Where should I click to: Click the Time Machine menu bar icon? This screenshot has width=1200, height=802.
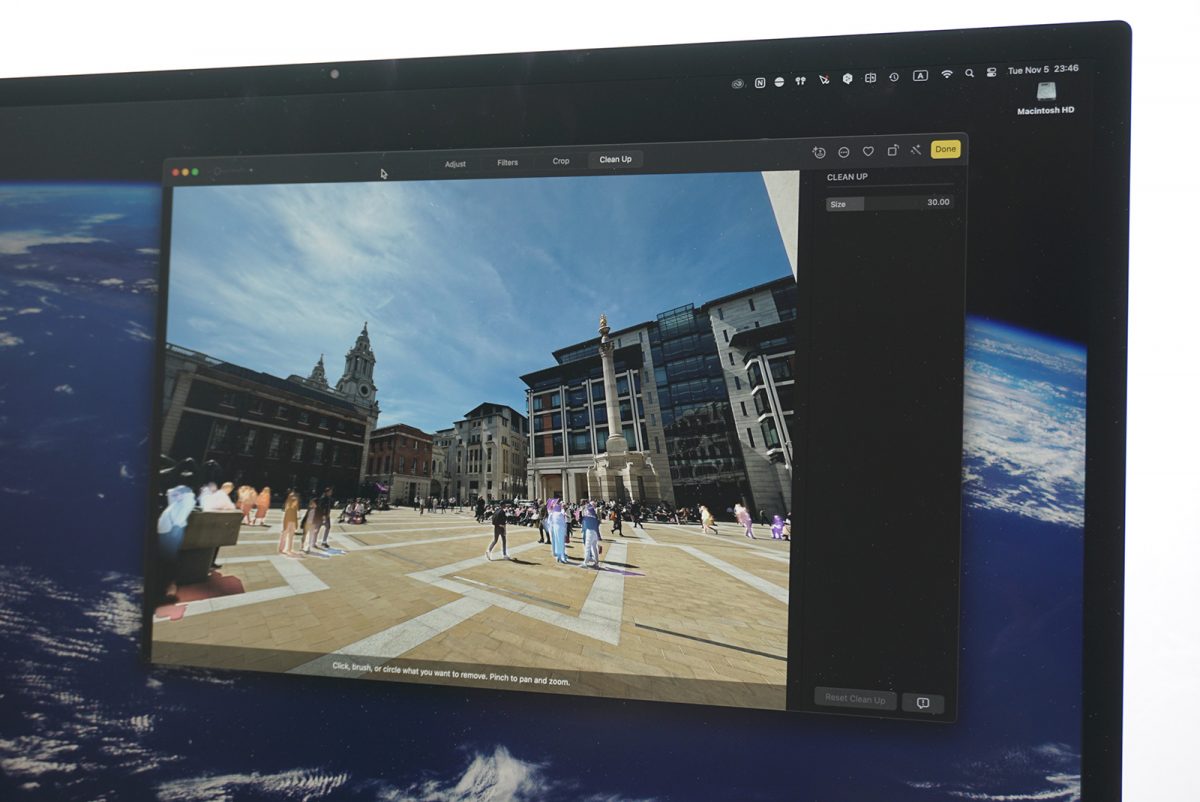click(x=893, y=76)
